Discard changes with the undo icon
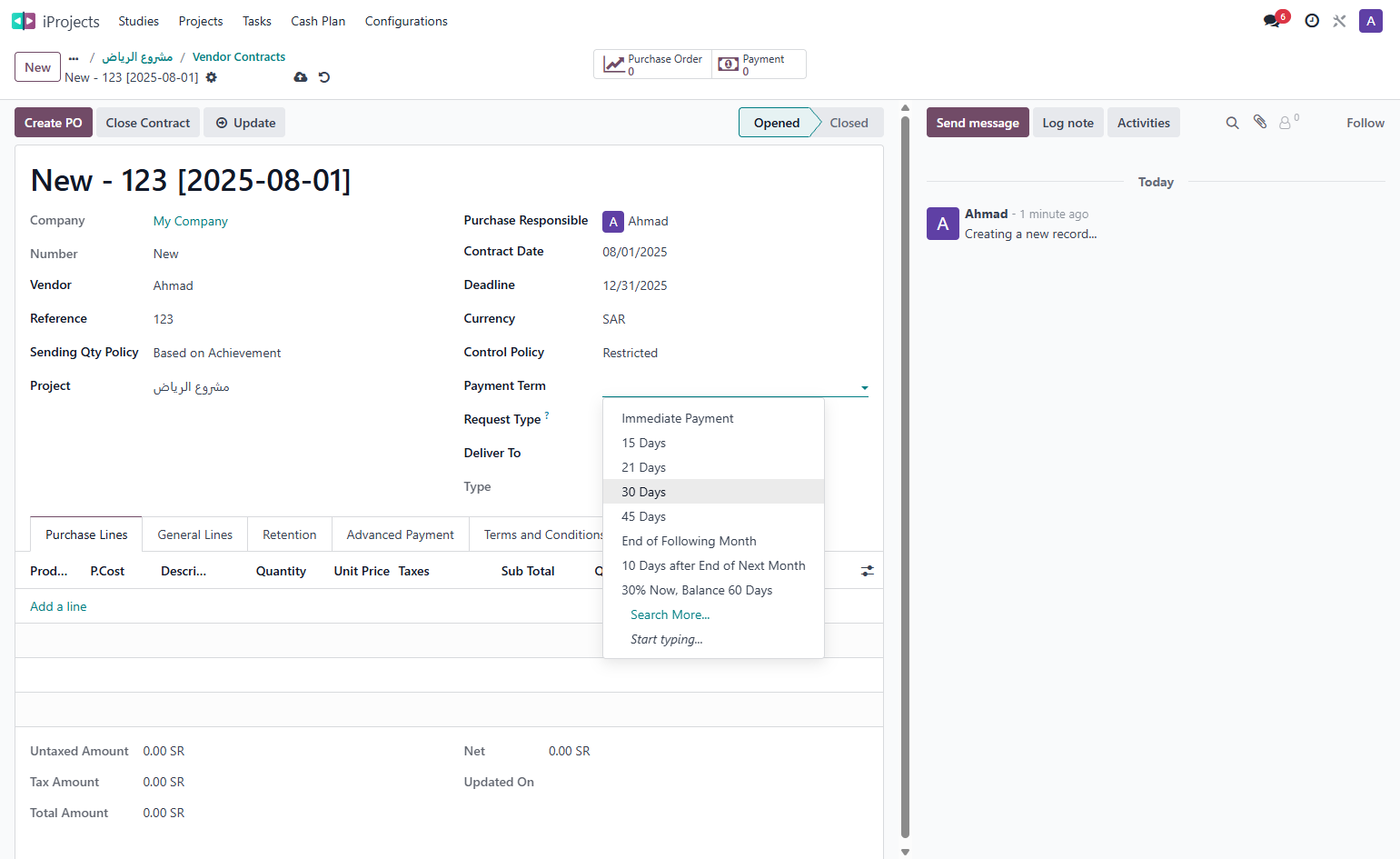The height and width of the screenshot is (859, 1400). (324, 77)
